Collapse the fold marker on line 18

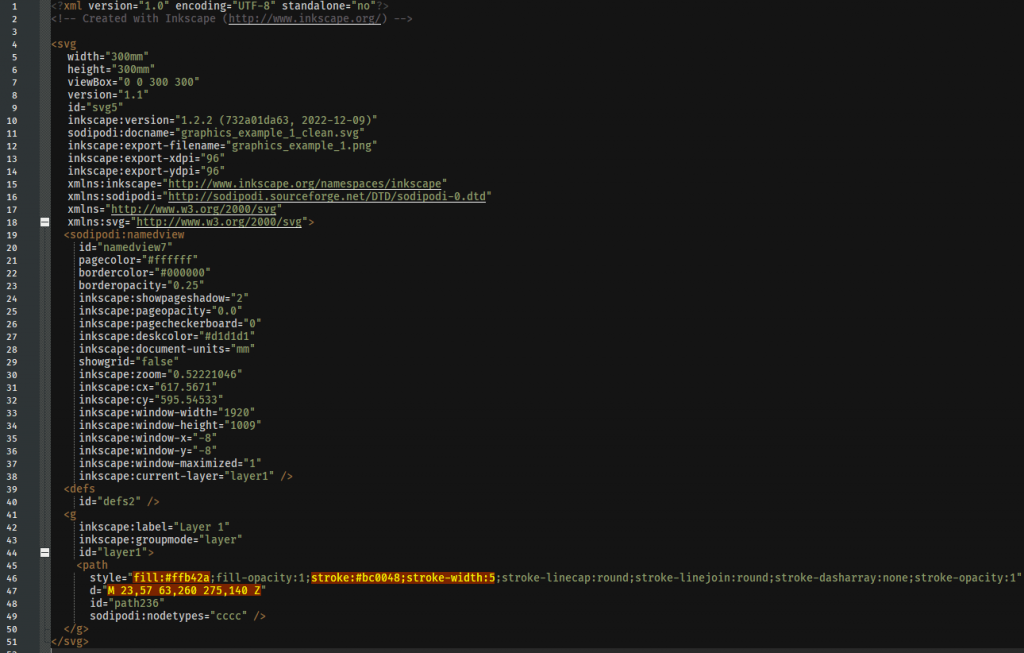click(44, 222)
